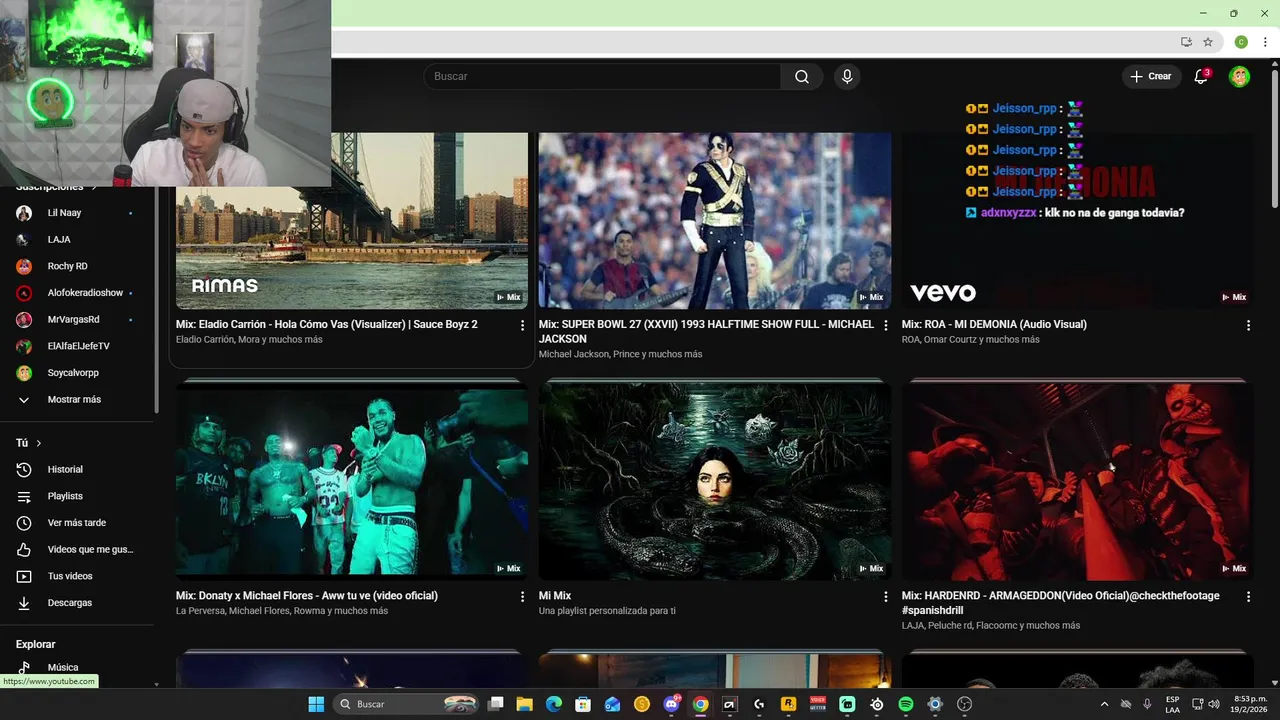Image resolution: width=1280 pixels, height=720 pixels.
Task: Open options for the Eladio Carrión mix
Action: [x=522, y=325]
